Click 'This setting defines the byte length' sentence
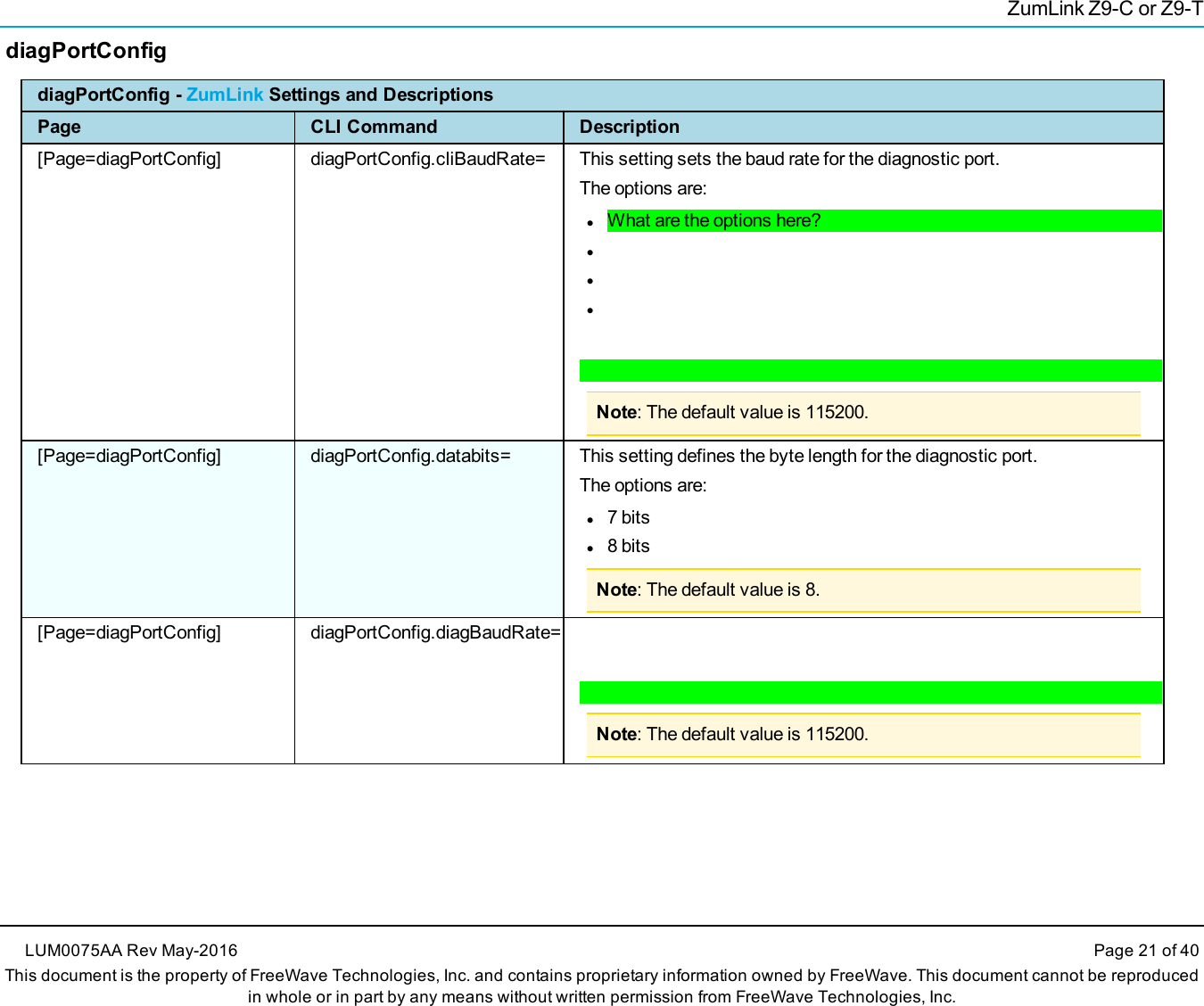The width and height of the screenshot is (1204, 1006). click(x=808, y=456)
